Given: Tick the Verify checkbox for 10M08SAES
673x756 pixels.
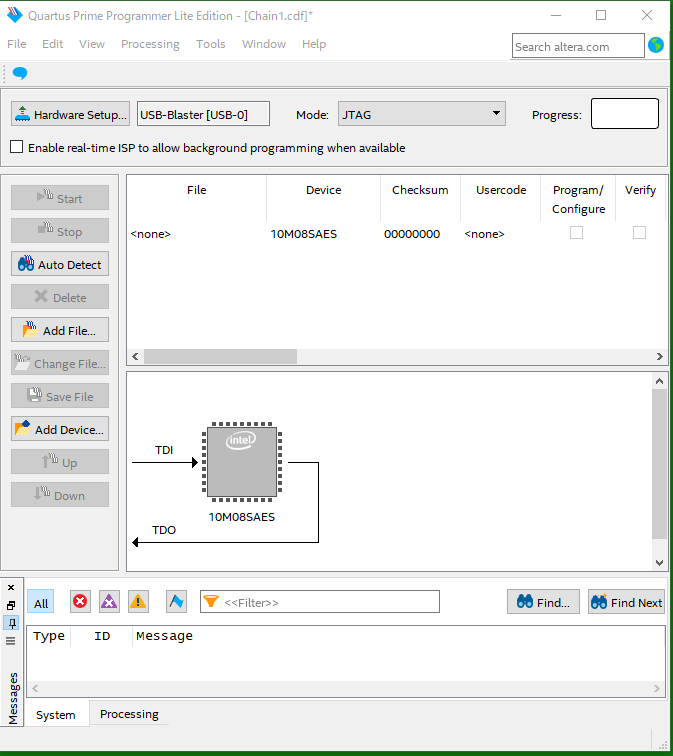Looking at the screenshot, I should pos(639,233).
